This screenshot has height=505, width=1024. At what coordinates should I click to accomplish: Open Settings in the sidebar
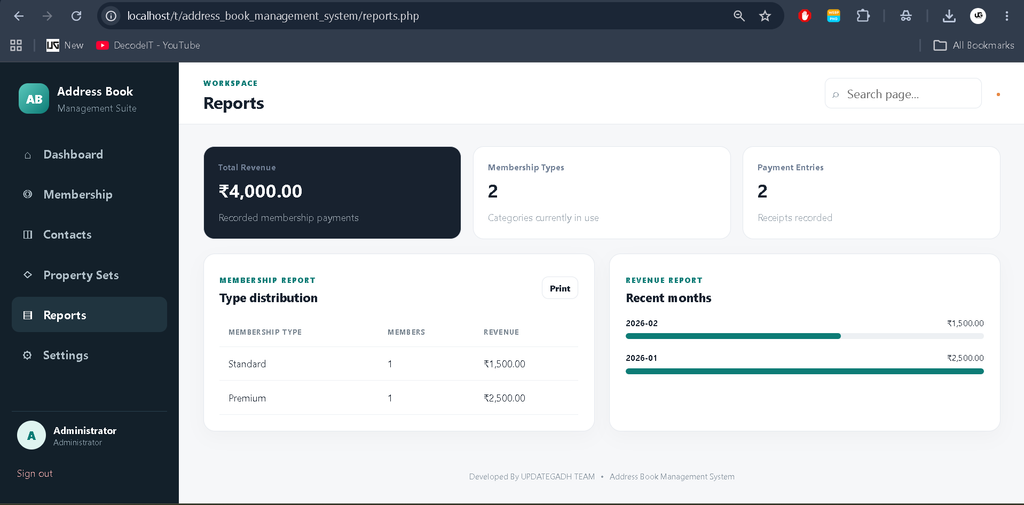point(89,355)
